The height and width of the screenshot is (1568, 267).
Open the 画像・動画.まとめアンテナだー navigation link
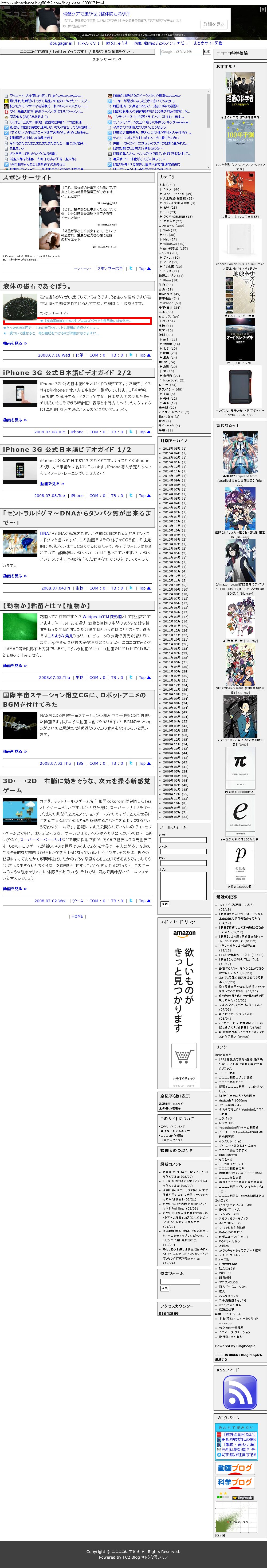click(160, 43)
